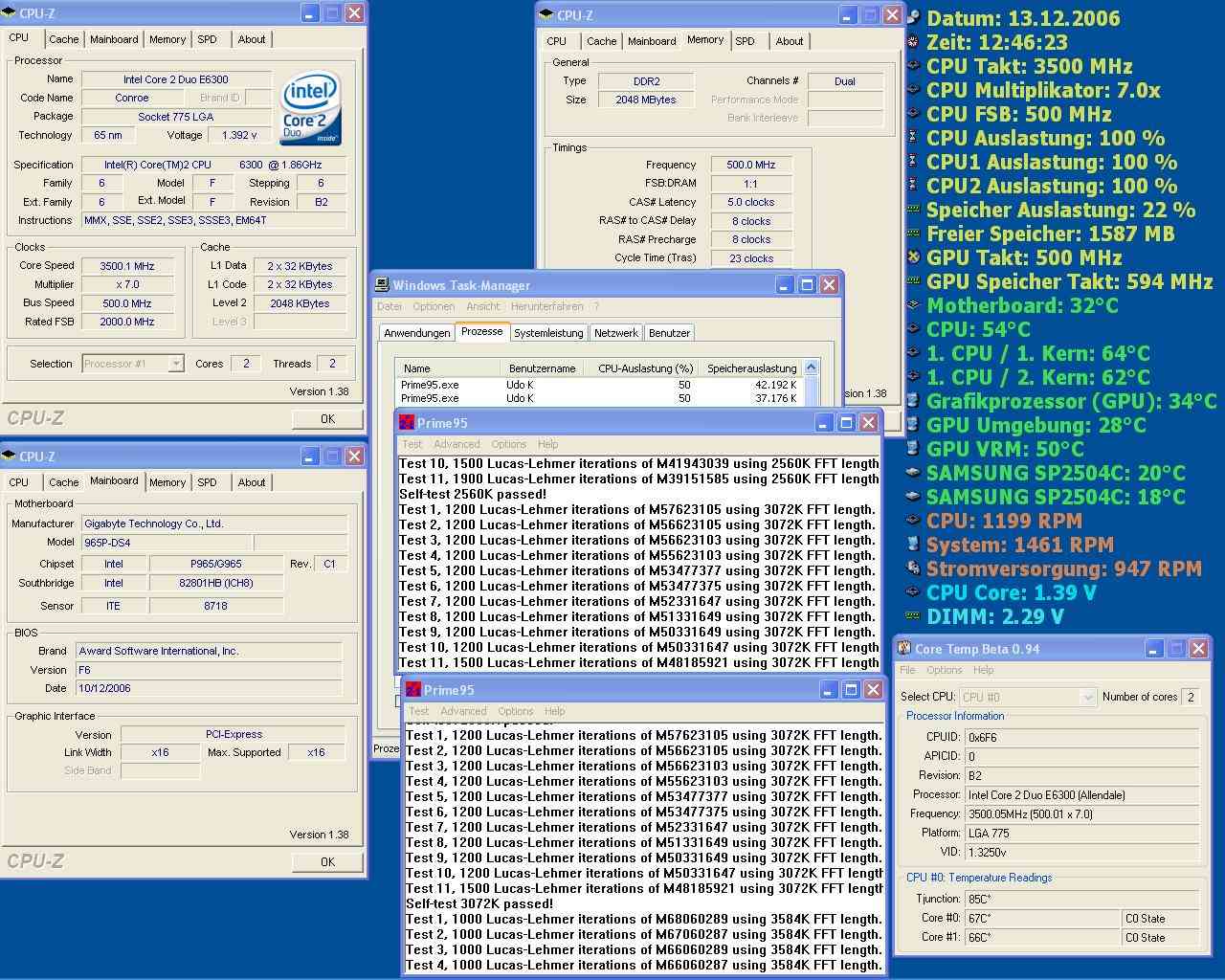The image size is (1225, 980).
Task: Click the fan icon beside System 1461 RPM
Action: 913,544
